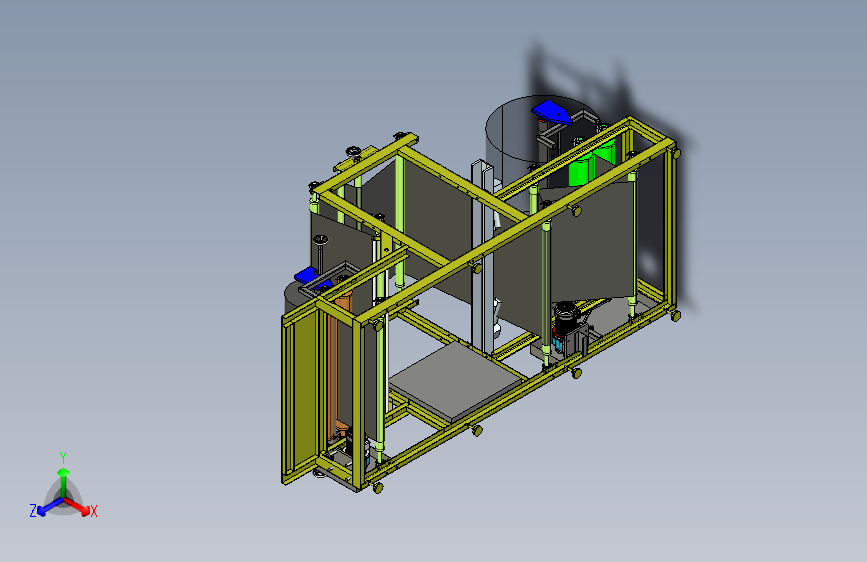Select the tall gray channel post at center
Image resolution: width=867 pixels, height=562 pixels.
483,257
